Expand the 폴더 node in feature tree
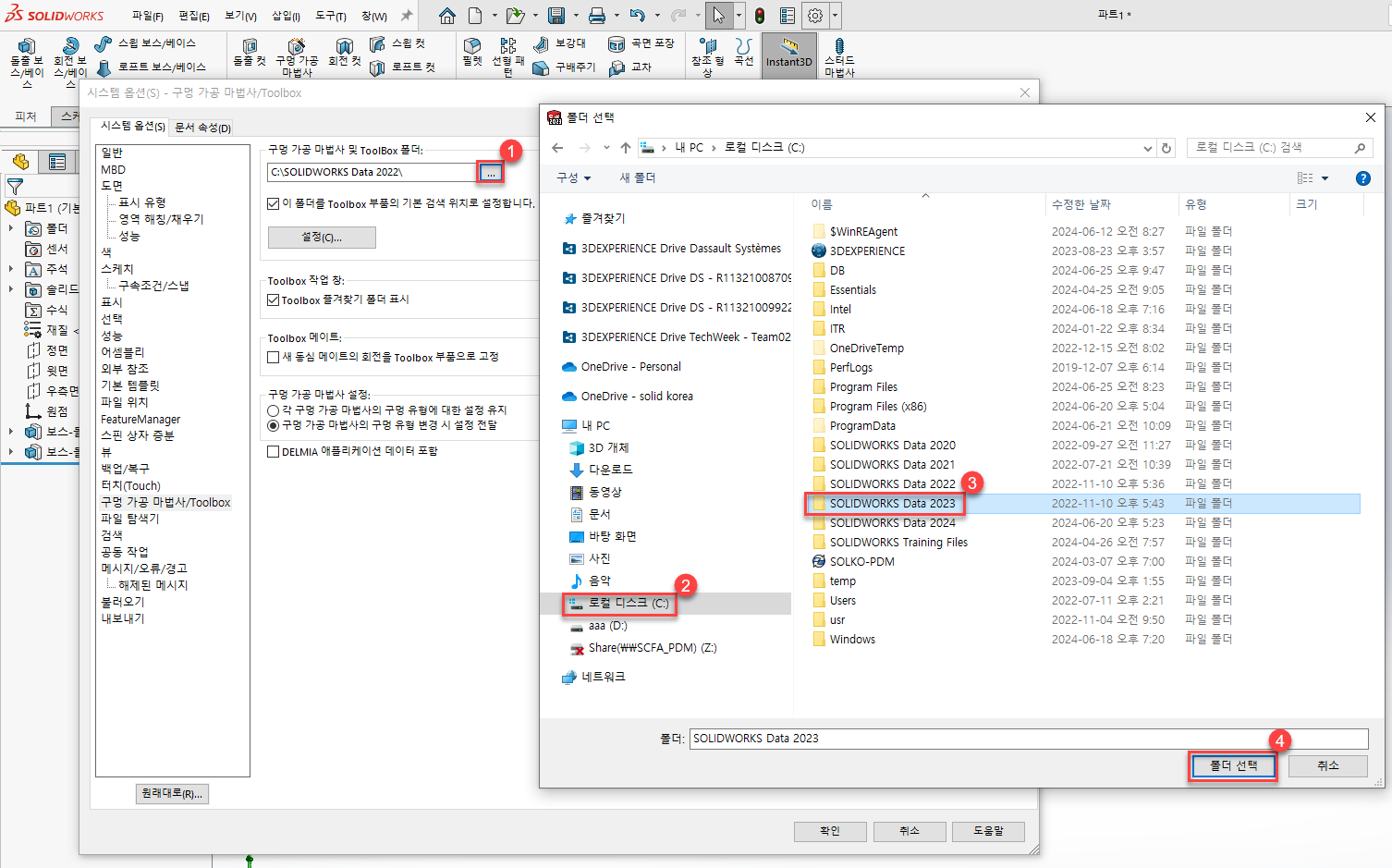This screenshot has width=1392, height=868. pyautogui.click(x=11, y=228)
